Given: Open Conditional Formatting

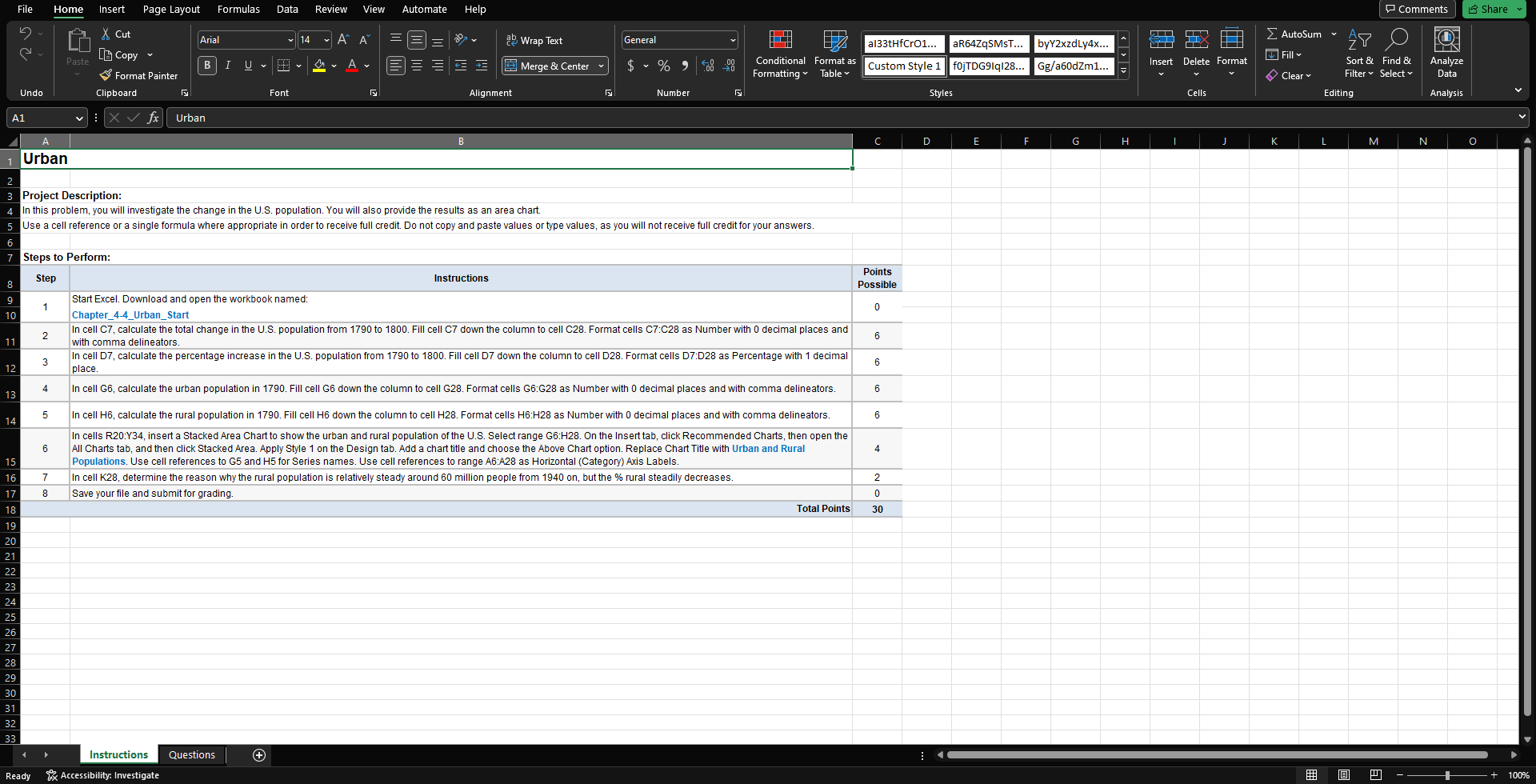Looking at the screenshot, I should click(780, 54).
